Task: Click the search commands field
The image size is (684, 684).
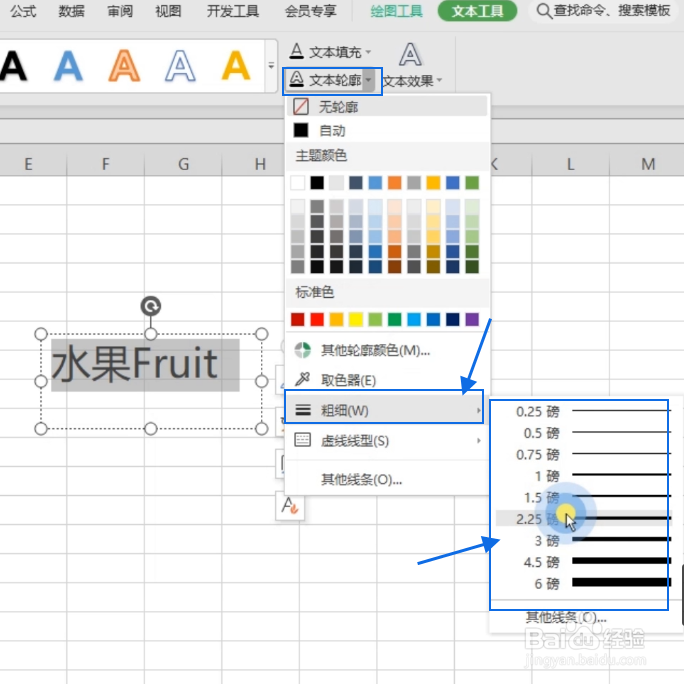Action: coord(604,10)
